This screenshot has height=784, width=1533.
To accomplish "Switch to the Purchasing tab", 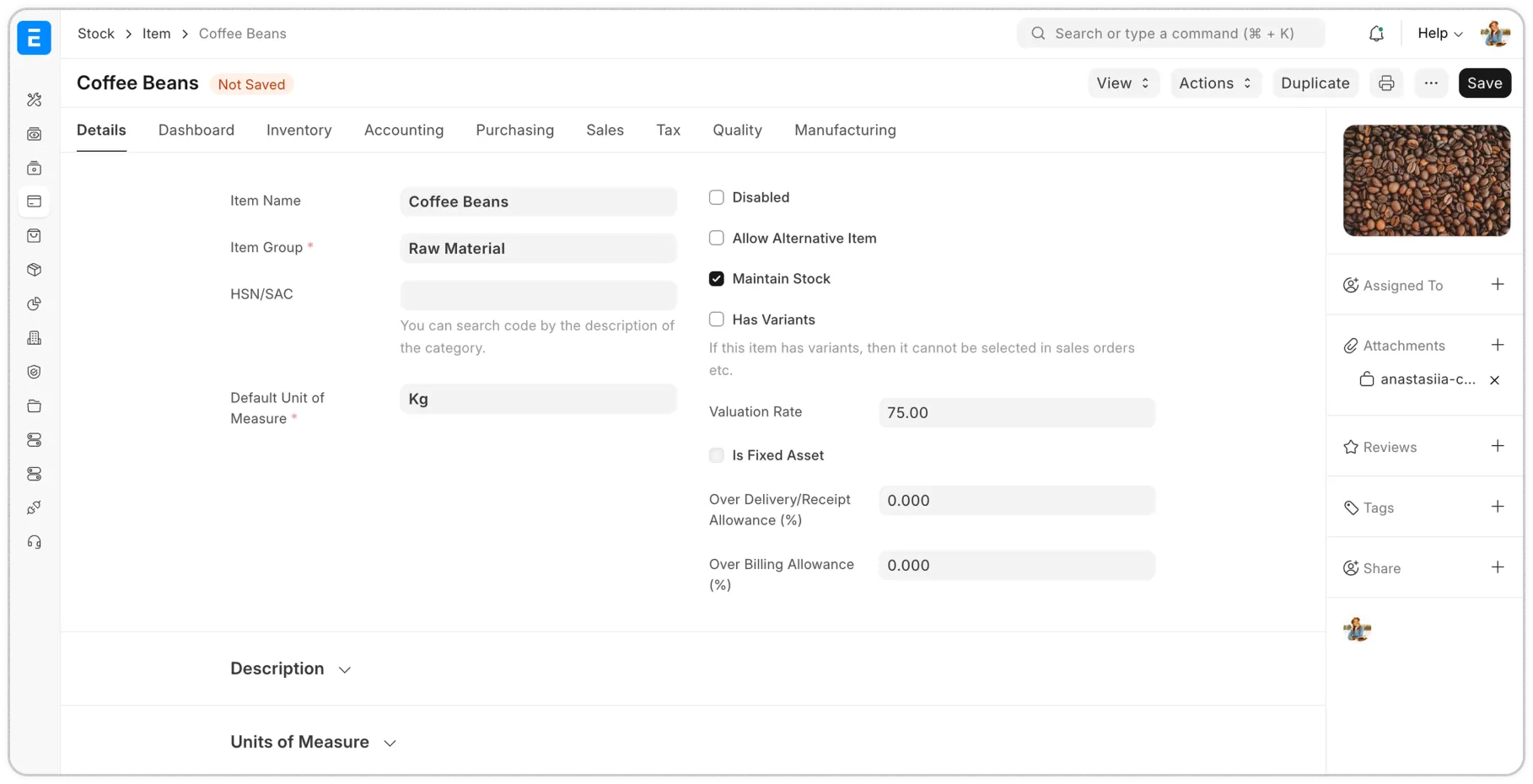I will 515,130.
